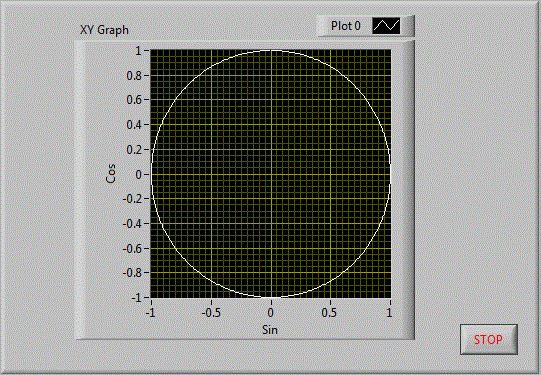The width and height of the screenshot is (541, 375).
Task: Select the Plot 0 legend label
Action: coord(346,26)
